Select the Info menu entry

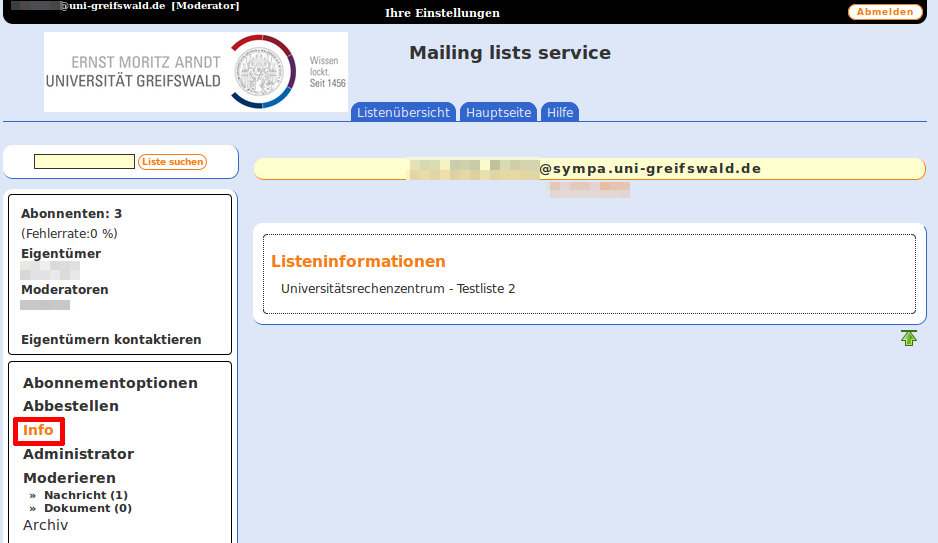[39, 431]
